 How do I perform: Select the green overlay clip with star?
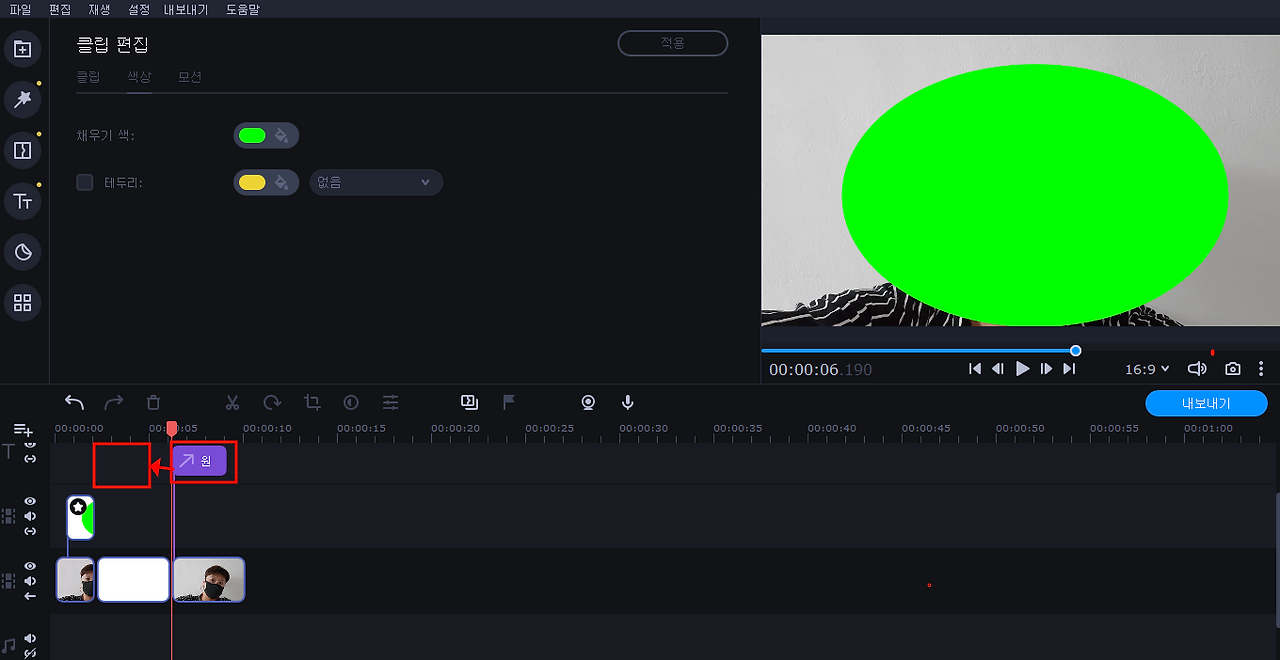click(80, 517)
